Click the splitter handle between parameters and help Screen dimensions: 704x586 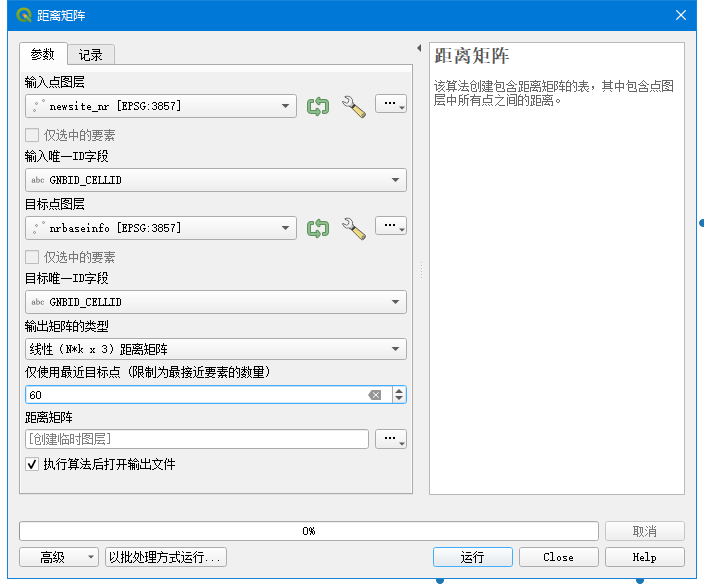click(x=421, y=270)
